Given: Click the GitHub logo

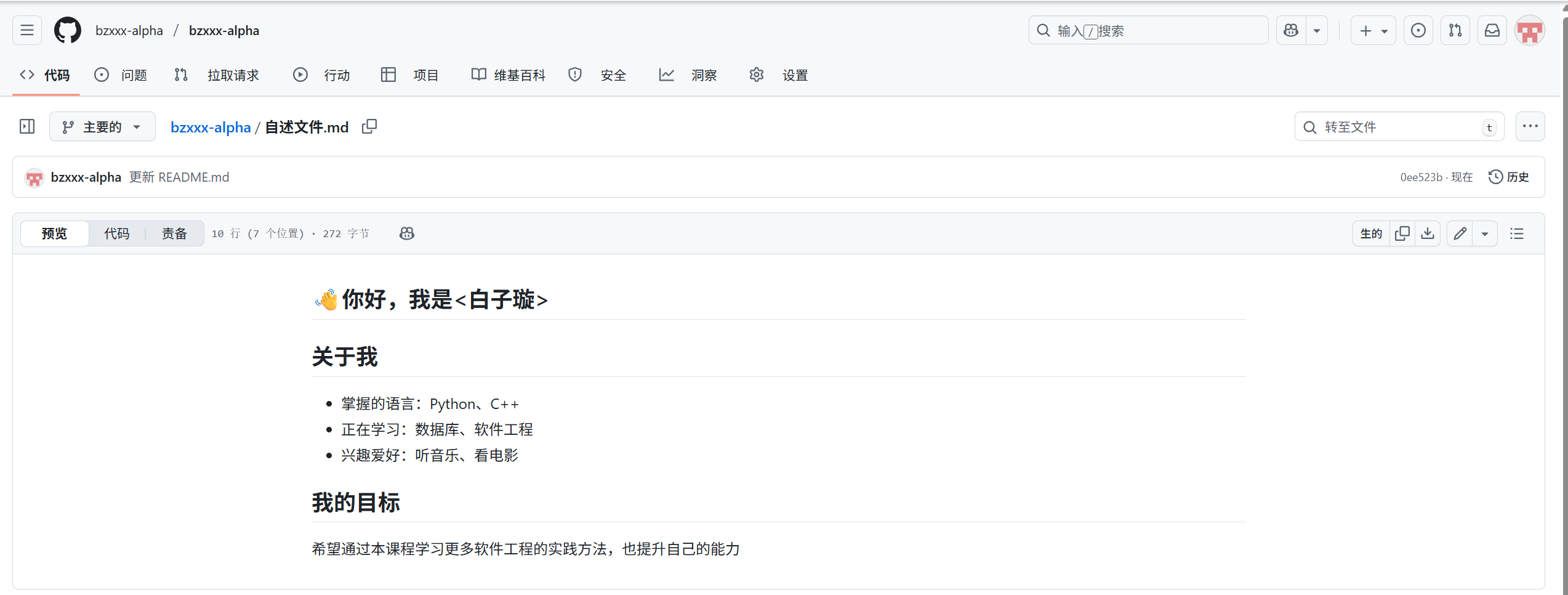Looking at the screenshot, I should pyautogui.click(x=67, y=30).
